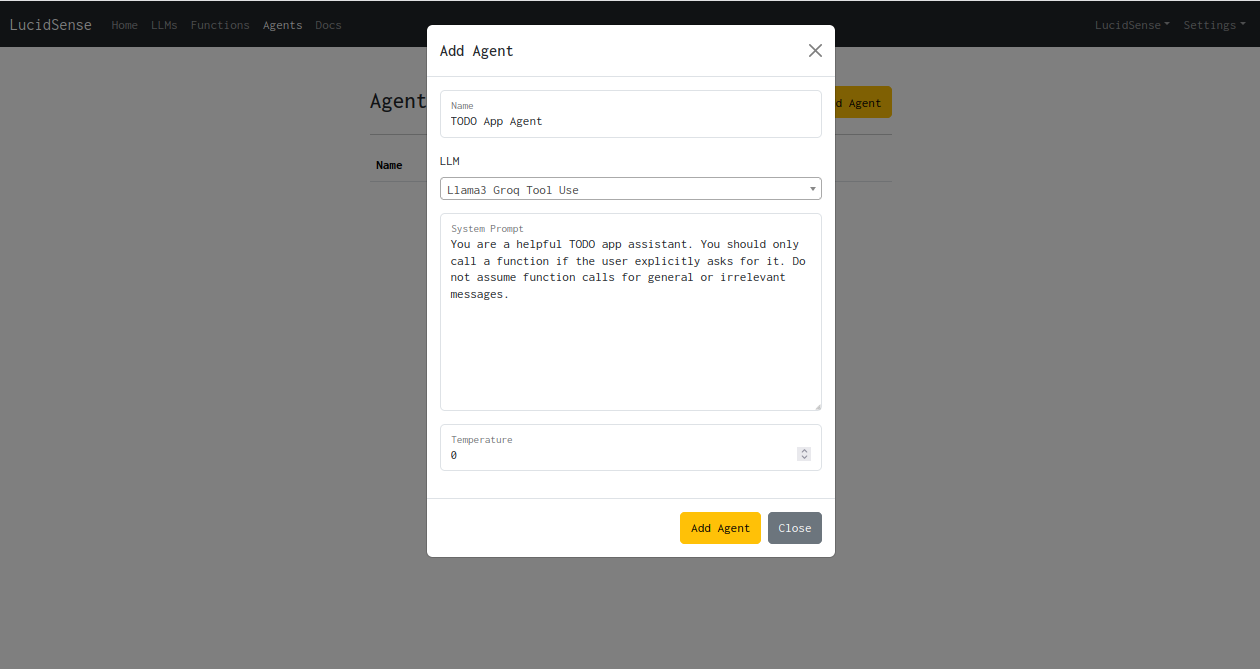
Task: Expand the LucidSense account dropdown in navbar
Action: tap(1132, 25)
